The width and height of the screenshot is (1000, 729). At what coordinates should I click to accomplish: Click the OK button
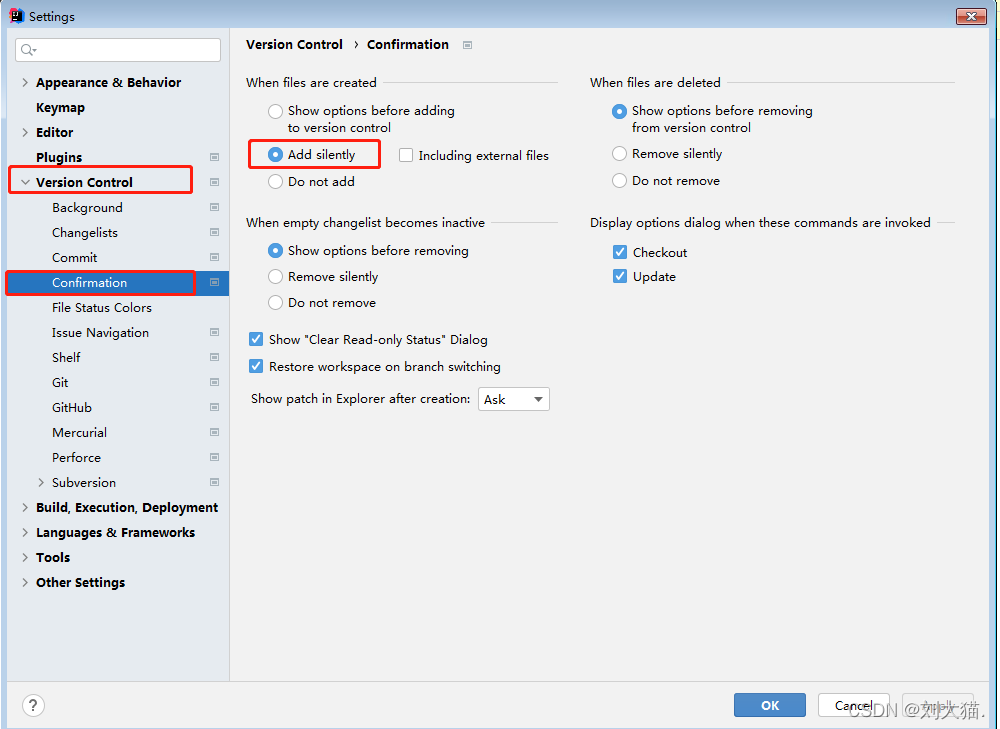[770, 705]
